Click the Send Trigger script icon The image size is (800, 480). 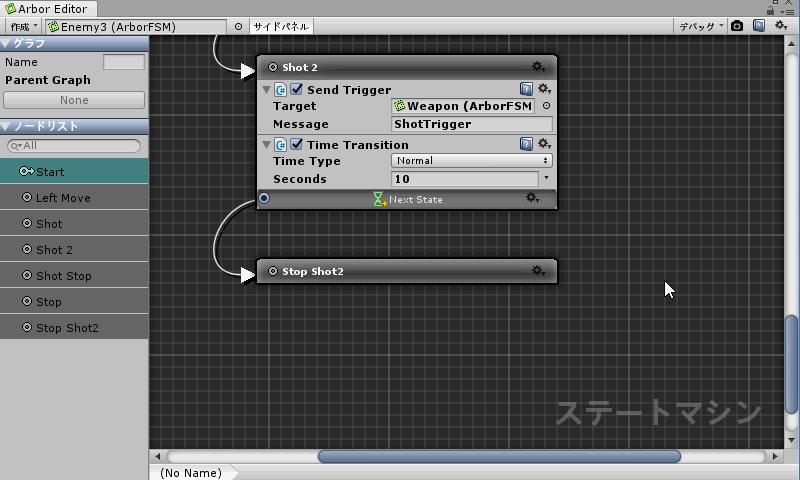[281, 90]
